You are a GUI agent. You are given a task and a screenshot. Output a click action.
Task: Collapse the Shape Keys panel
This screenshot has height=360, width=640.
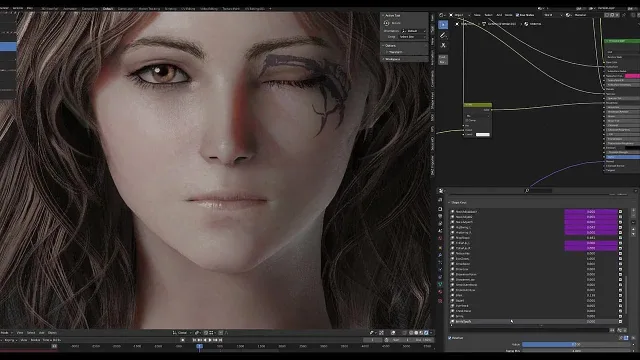(x=450, y=202)
